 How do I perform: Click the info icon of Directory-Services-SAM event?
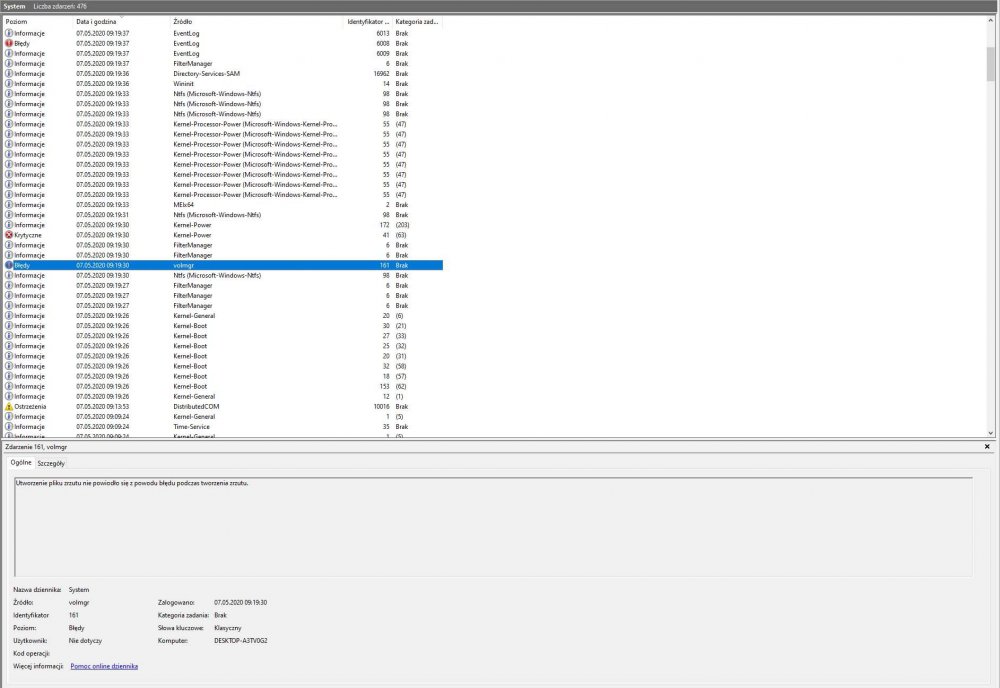click(9, 73)
